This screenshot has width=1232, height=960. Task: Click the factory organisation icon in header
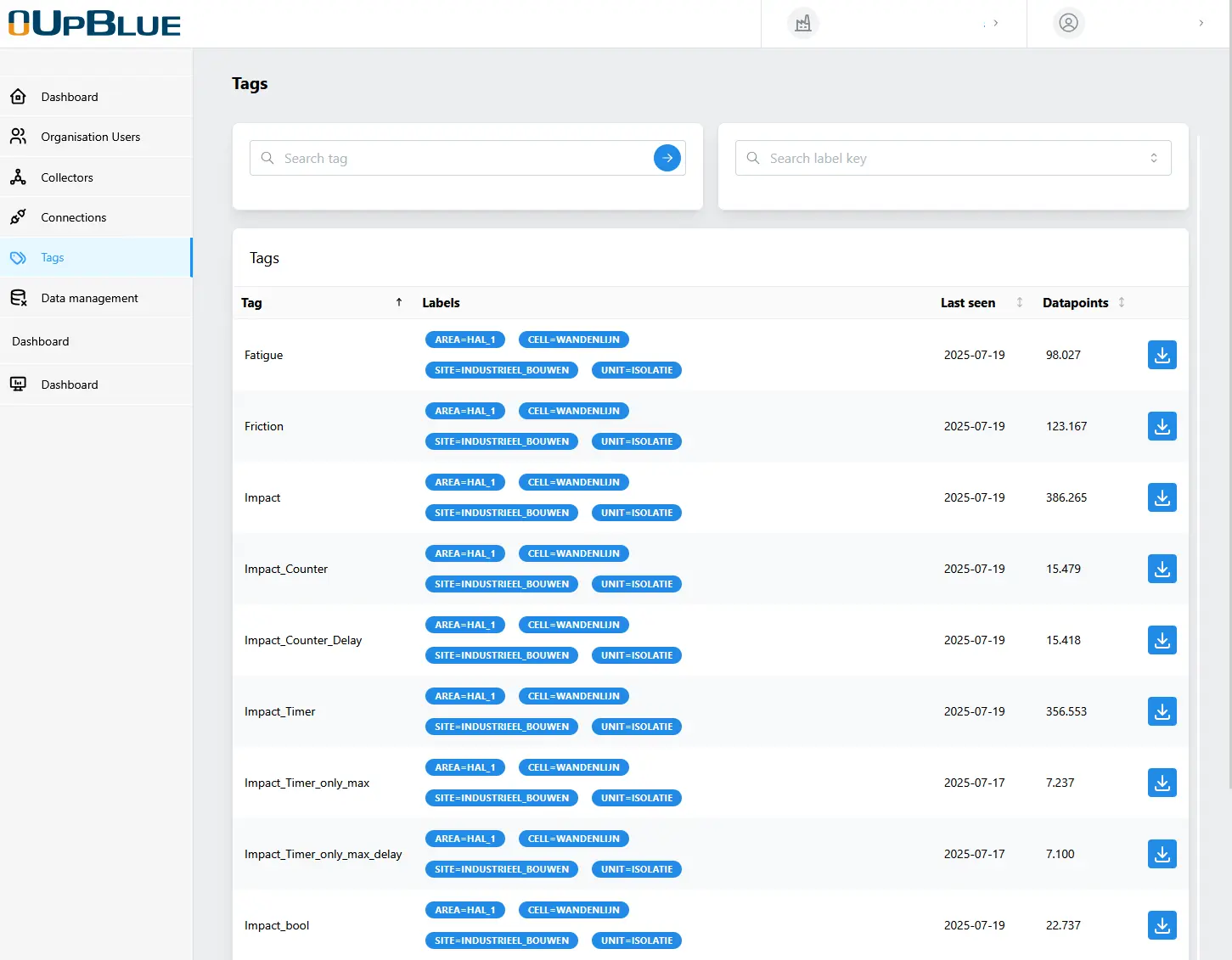(x=802, y=24)
